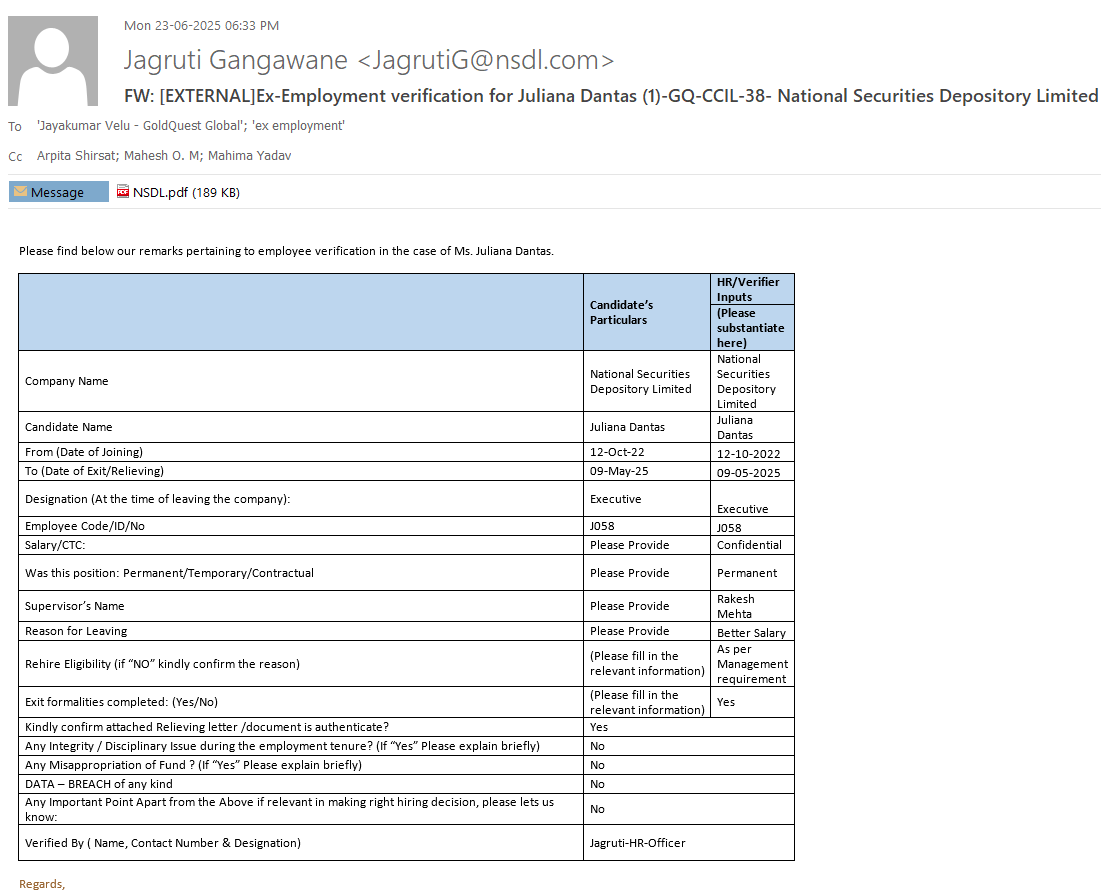Click 'Rehire Eligibility' row label
Viewport: 1101px width, 890px height.
162,664
